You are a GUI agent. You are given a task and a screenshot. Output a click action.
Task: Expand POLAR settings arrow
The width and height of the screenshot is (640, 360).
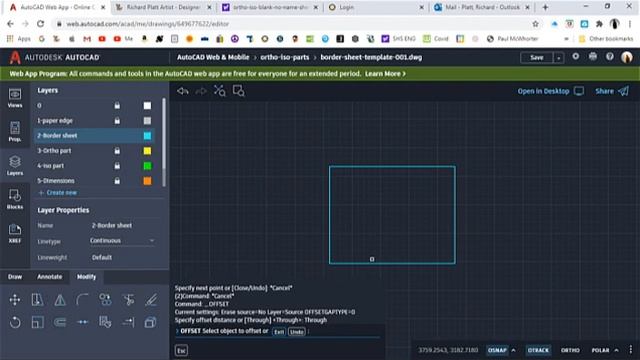click(x=616, y=350)
